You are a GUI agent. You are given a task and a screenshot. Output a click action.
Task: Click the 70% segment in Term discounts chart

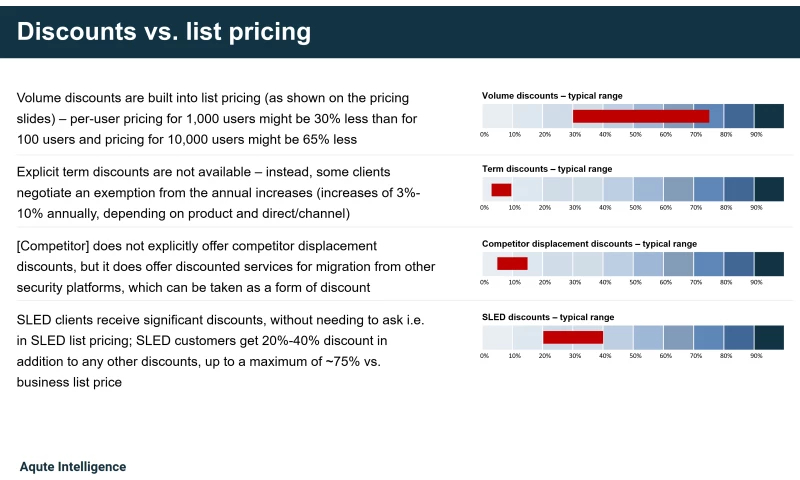click(x=709, y=189)
